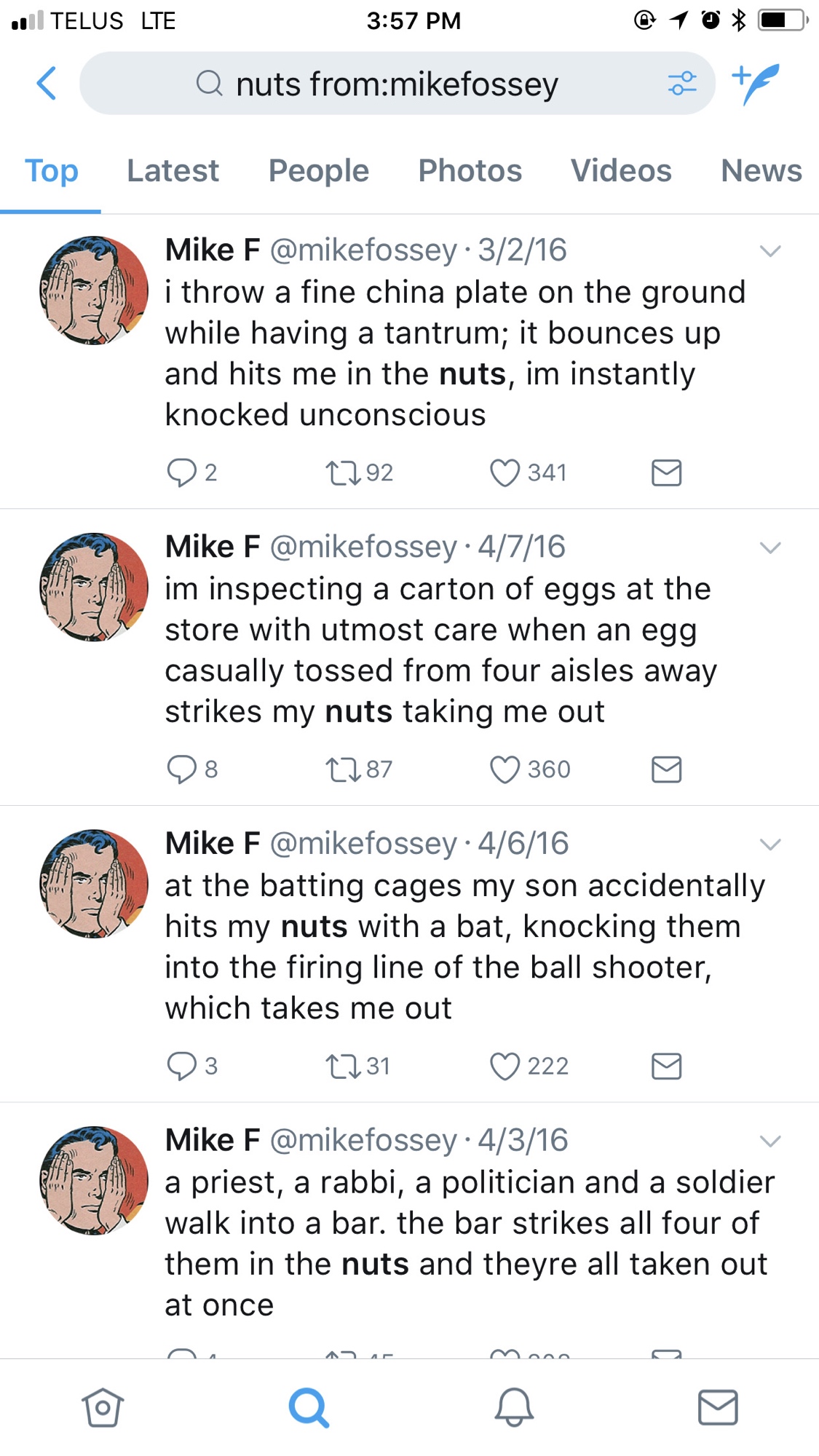The width and height of the screenshot is (819, 1456).
Task: Switch to the Latest tab
Action: tap(173, 171)
